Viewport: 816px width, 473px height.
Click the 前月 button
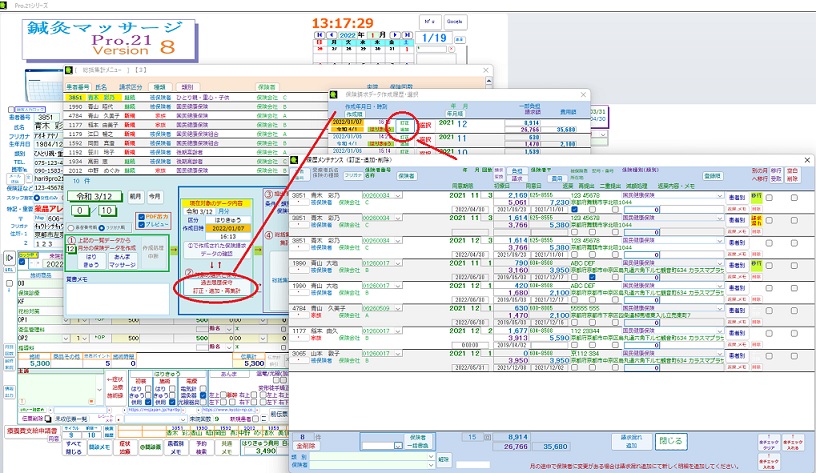pyautogui.click(x=135, y=196)
